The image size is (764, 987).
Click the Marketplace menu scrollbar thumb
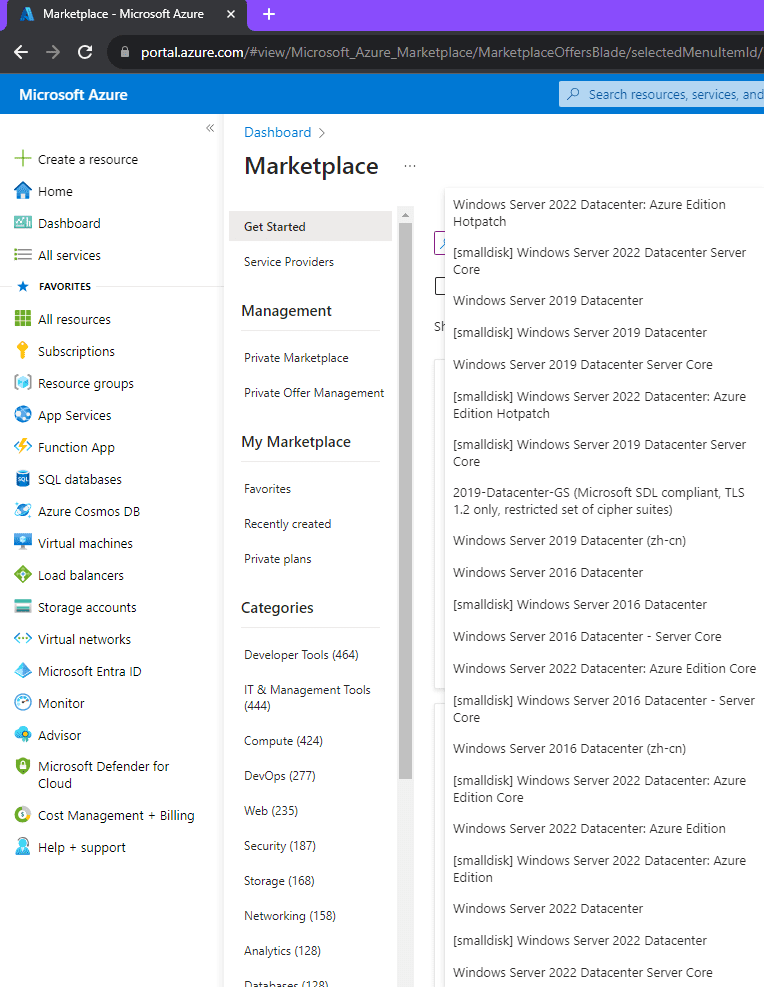pos(405,501)
